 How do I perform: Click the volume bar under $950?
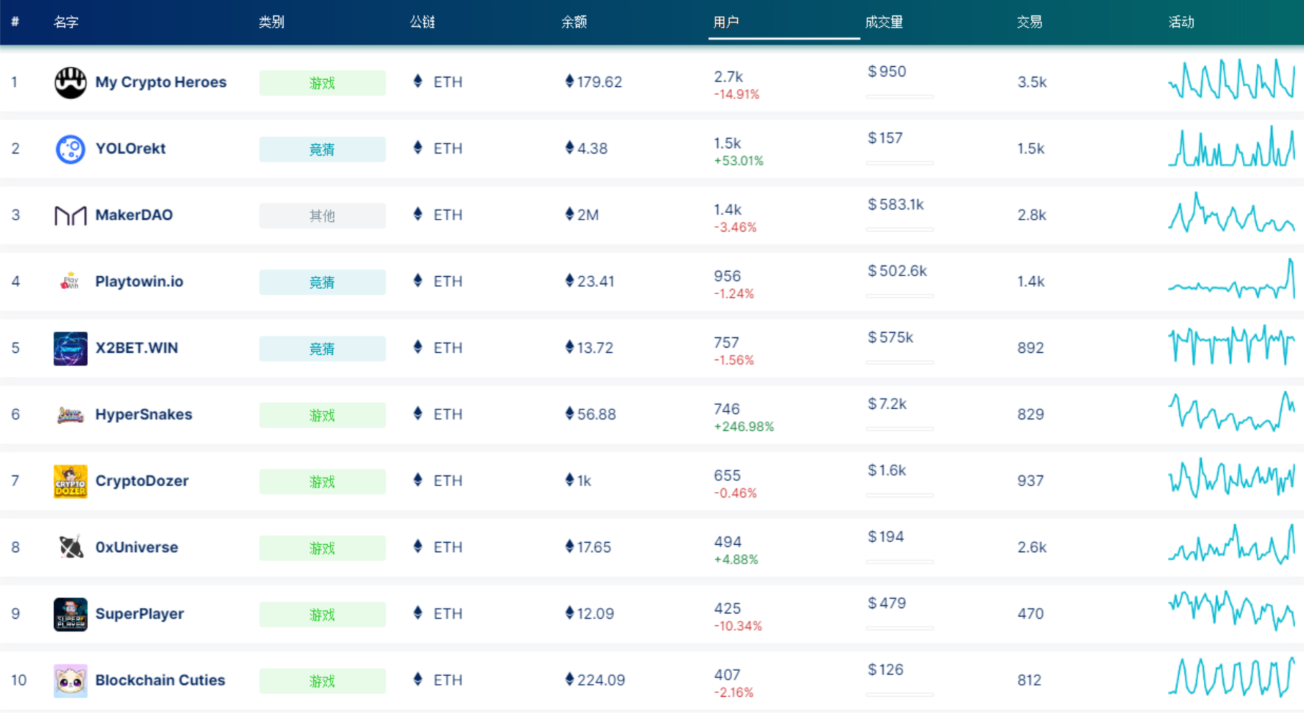pos(900,96)
